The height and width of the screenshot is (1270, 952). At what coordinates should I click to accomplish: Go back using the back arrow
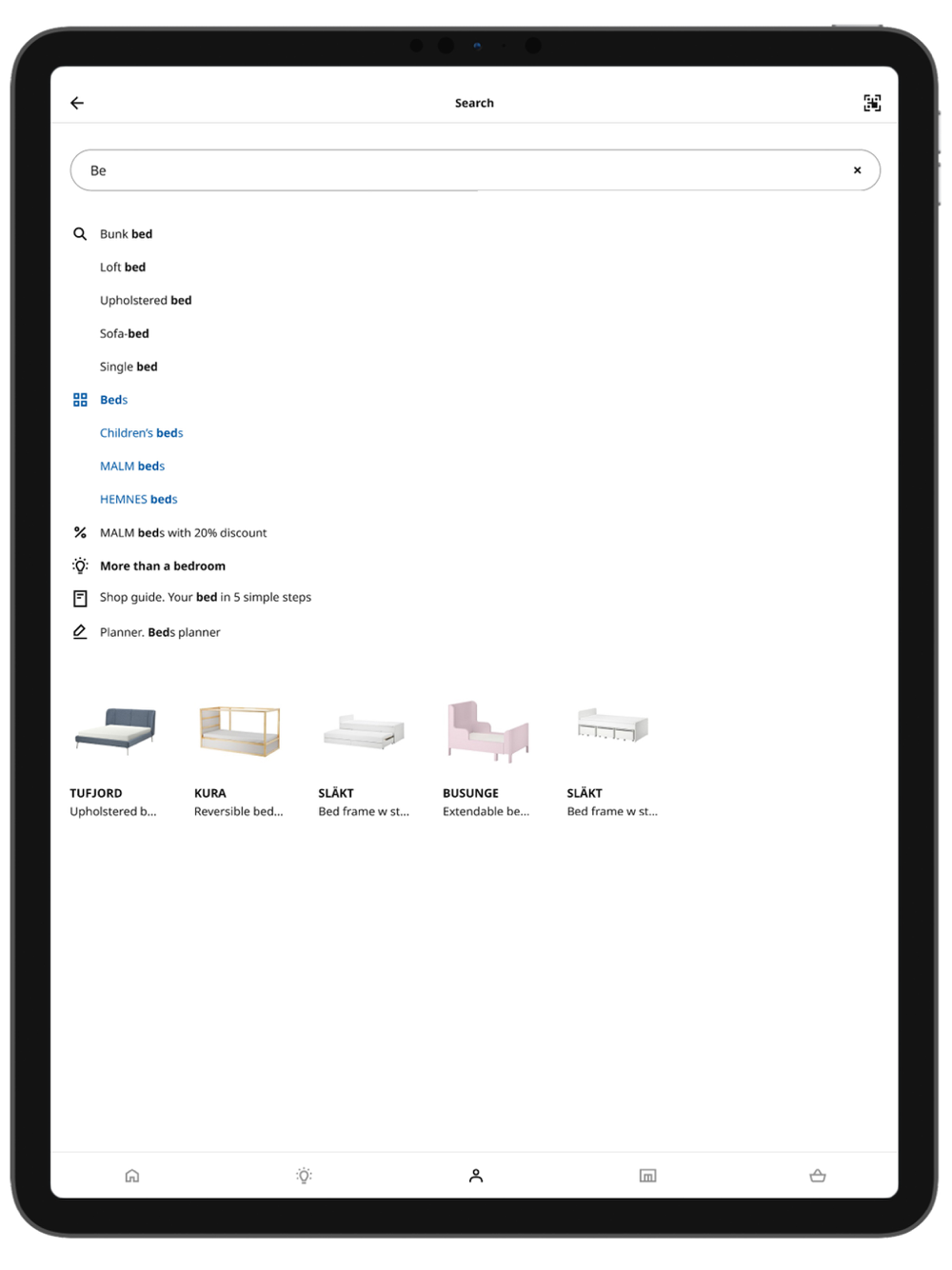point(77,103)
